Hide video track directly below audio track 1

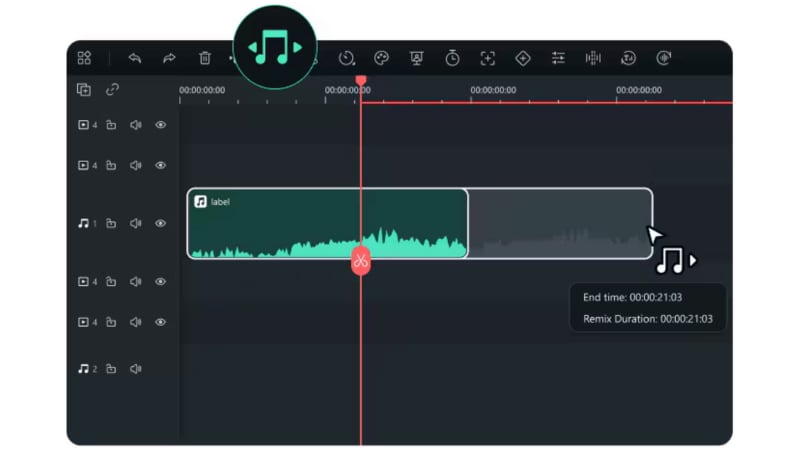160,282
